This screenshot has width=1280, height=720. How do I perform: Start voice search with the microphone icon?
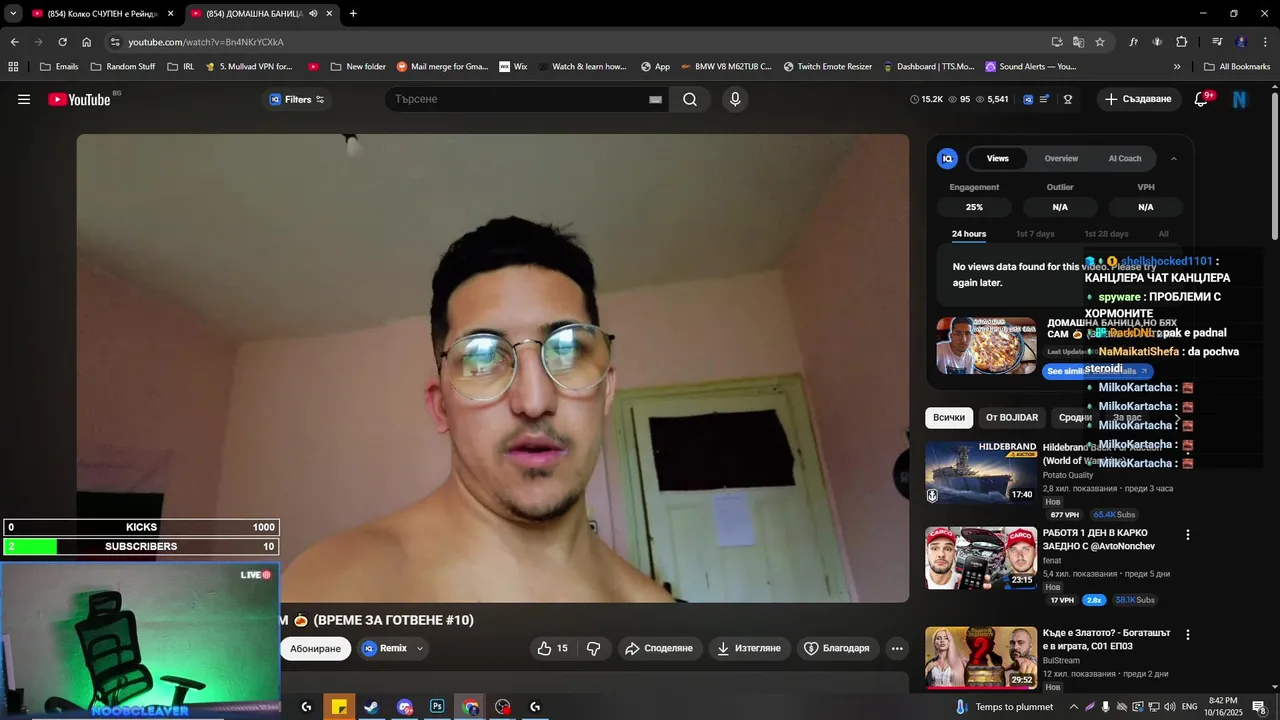pos(735,99)
